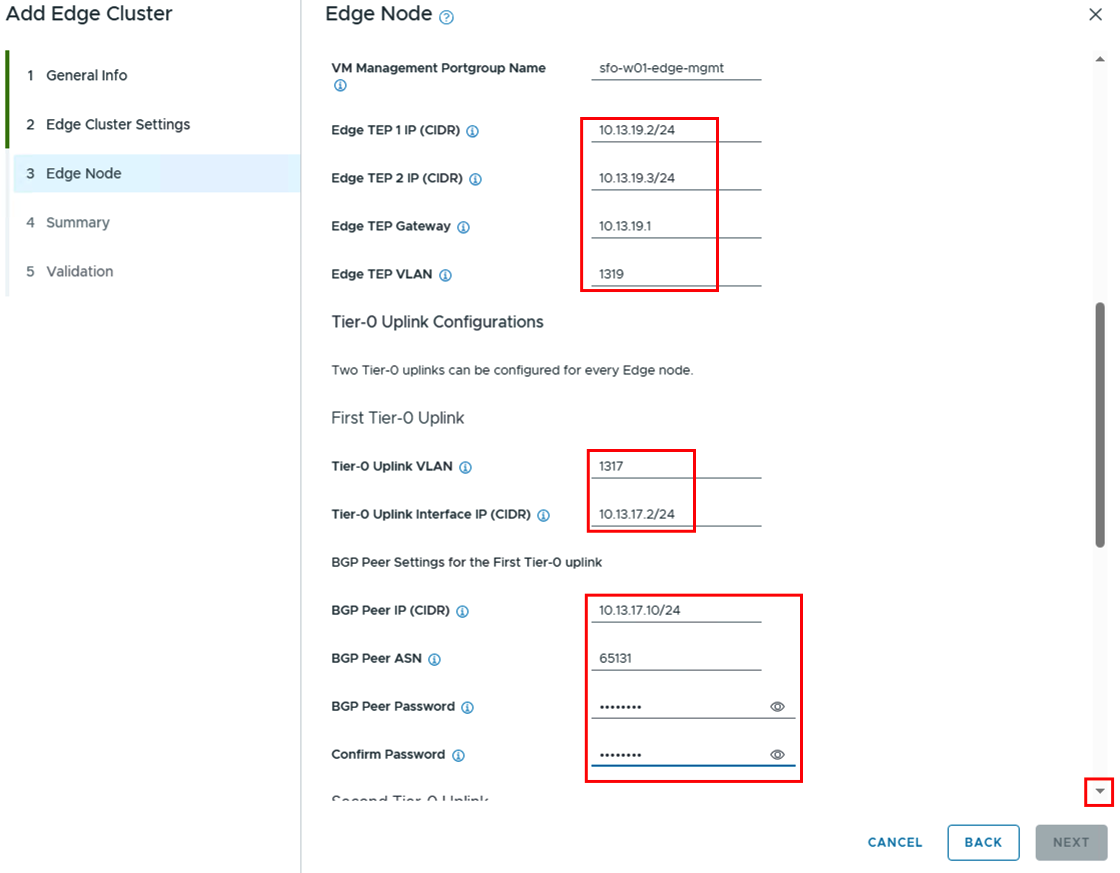Click info icon next to Edge TEP Gateway
The height and width of the screenshot is (873, 1120).
pos(463,227)
